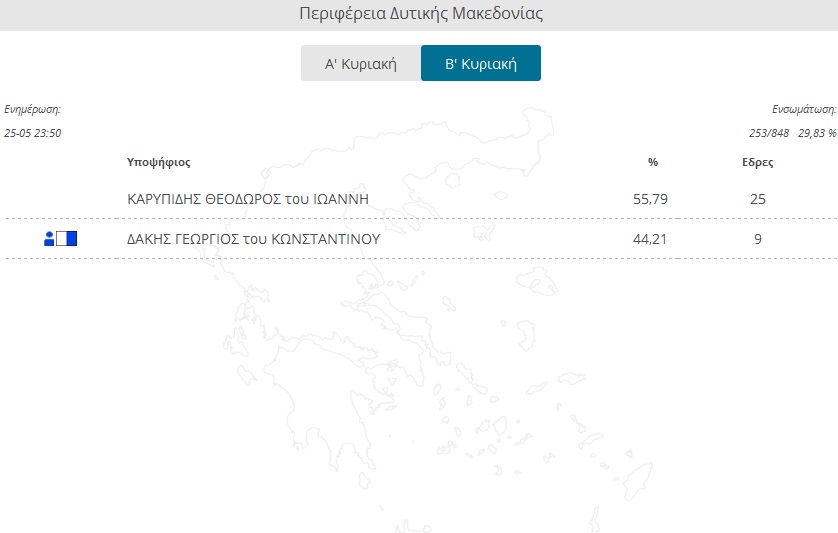Image resolution: width=838 pixels, height=533 pixels.
Task: Click the Ενημέρωση label
Action: tap(32, 110)
